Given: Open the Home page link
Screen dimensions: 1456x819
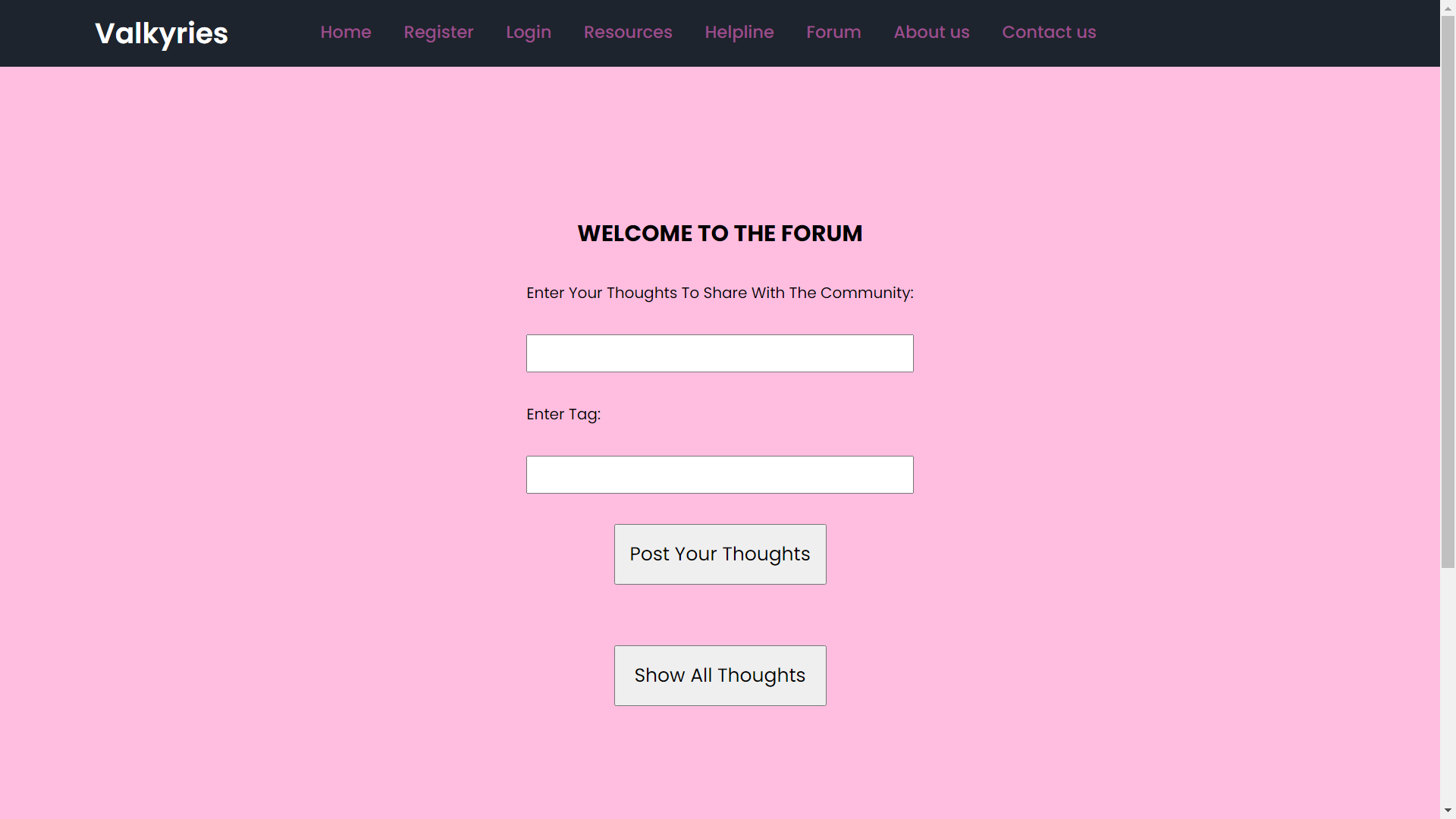Looking at the screenshot, I should 346,32.
